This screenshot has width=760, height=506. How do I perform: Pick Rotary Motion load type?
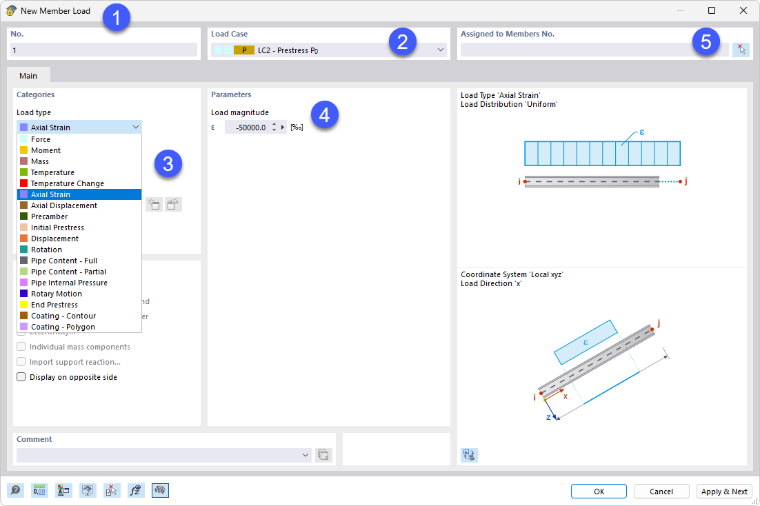tap(79, 294)
